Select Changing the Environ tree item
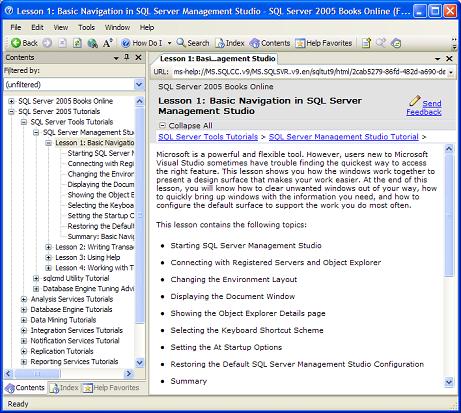 point(101,174)
